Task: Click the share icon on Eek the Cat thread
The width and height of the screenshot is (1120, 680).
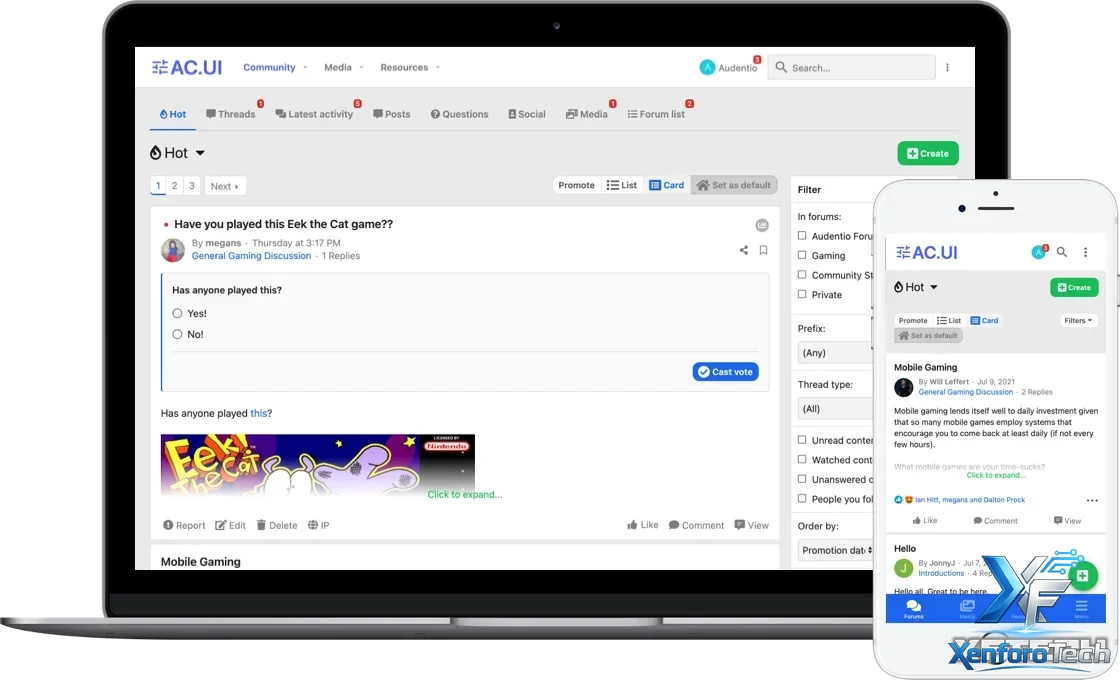Action: pyautogui.click(x=744, y=250)
